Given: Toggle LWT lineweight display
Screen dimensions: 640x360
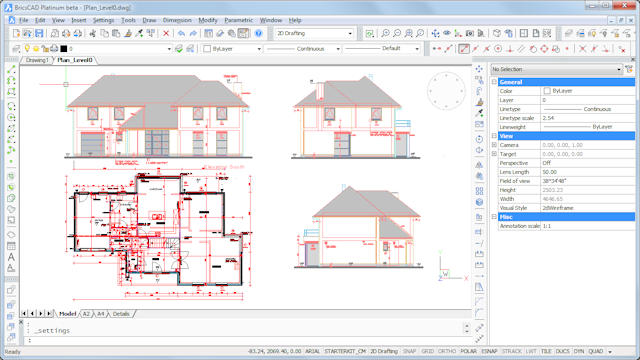Looking at the screenshot, I should pyautogui.click(x=531, y=351).
